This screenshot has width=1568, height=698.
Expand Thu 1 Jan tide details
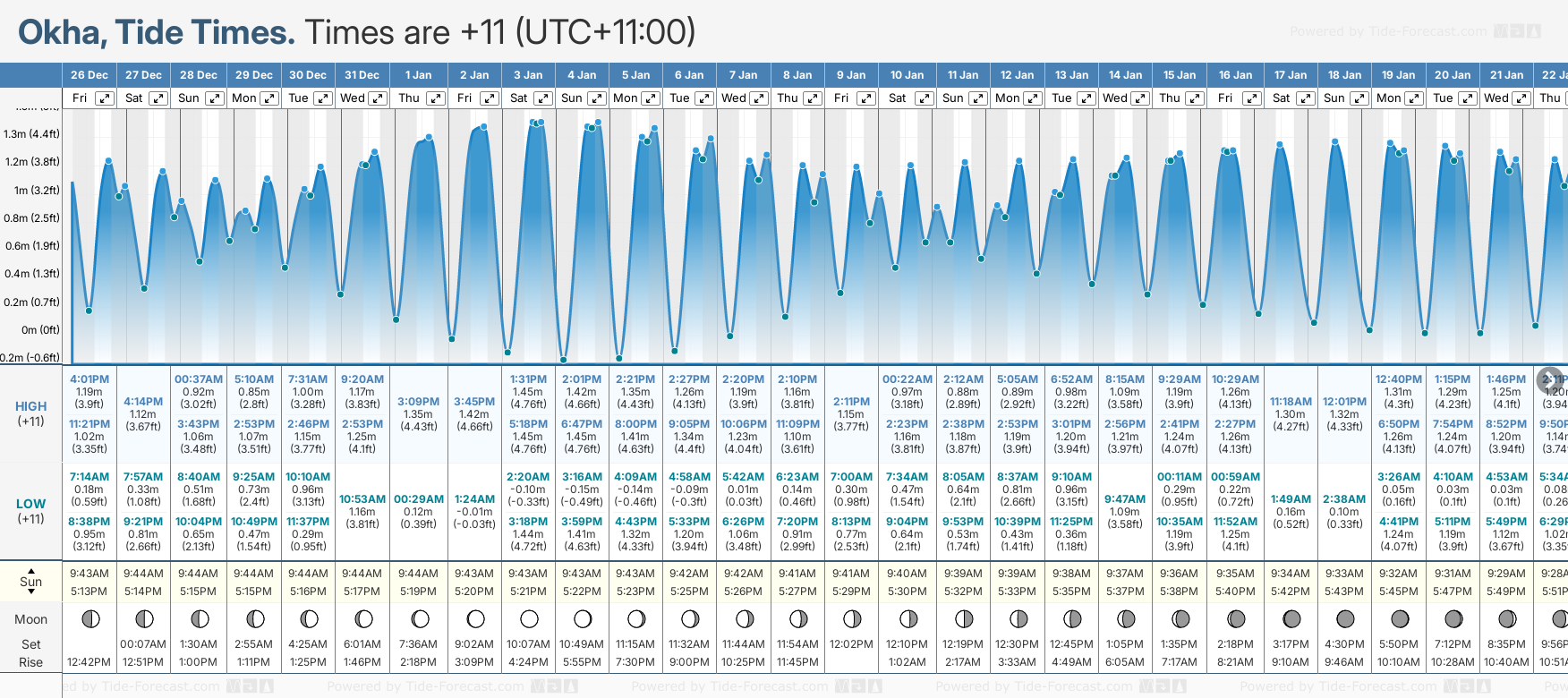435,98
